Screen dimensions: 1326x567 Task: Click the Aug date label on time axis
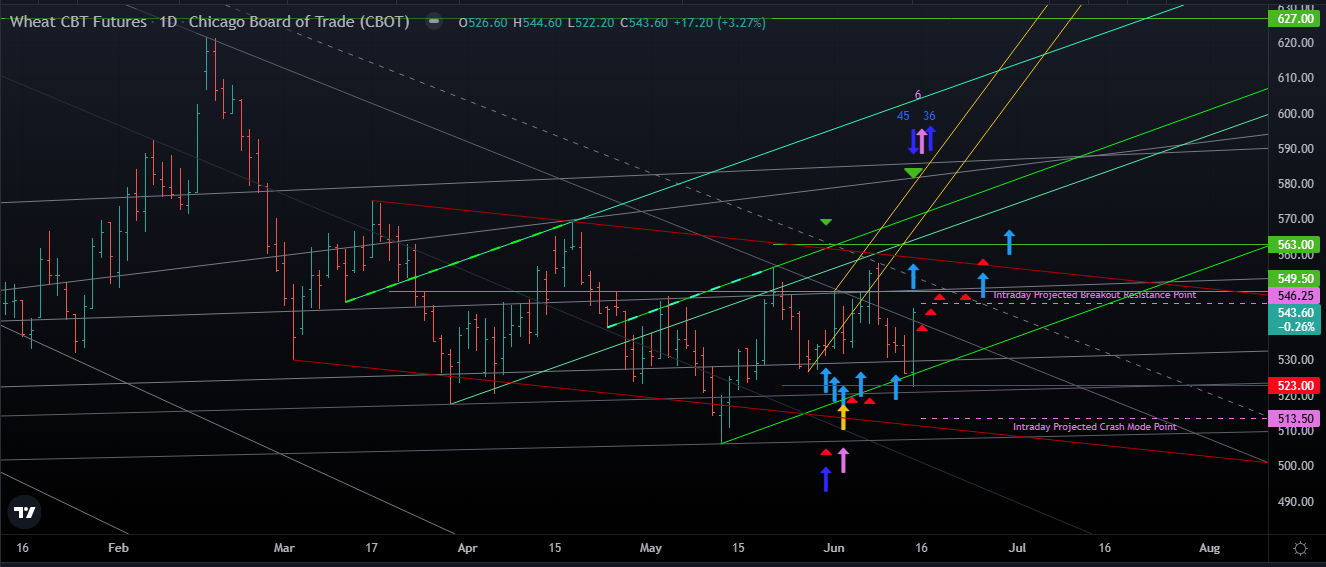point(1209,548)
